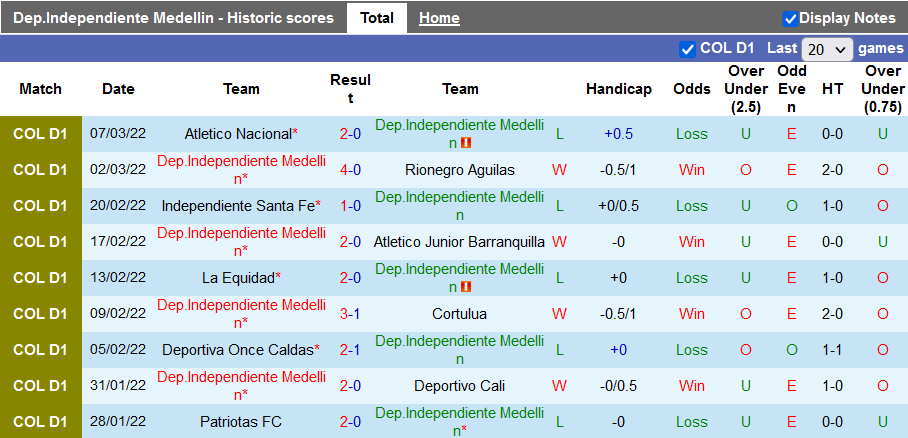908x438 pixels.
Task: Click the COL D1 cell for 07/03/22 match
Action: pyautogui.click(x=40, y=134)
